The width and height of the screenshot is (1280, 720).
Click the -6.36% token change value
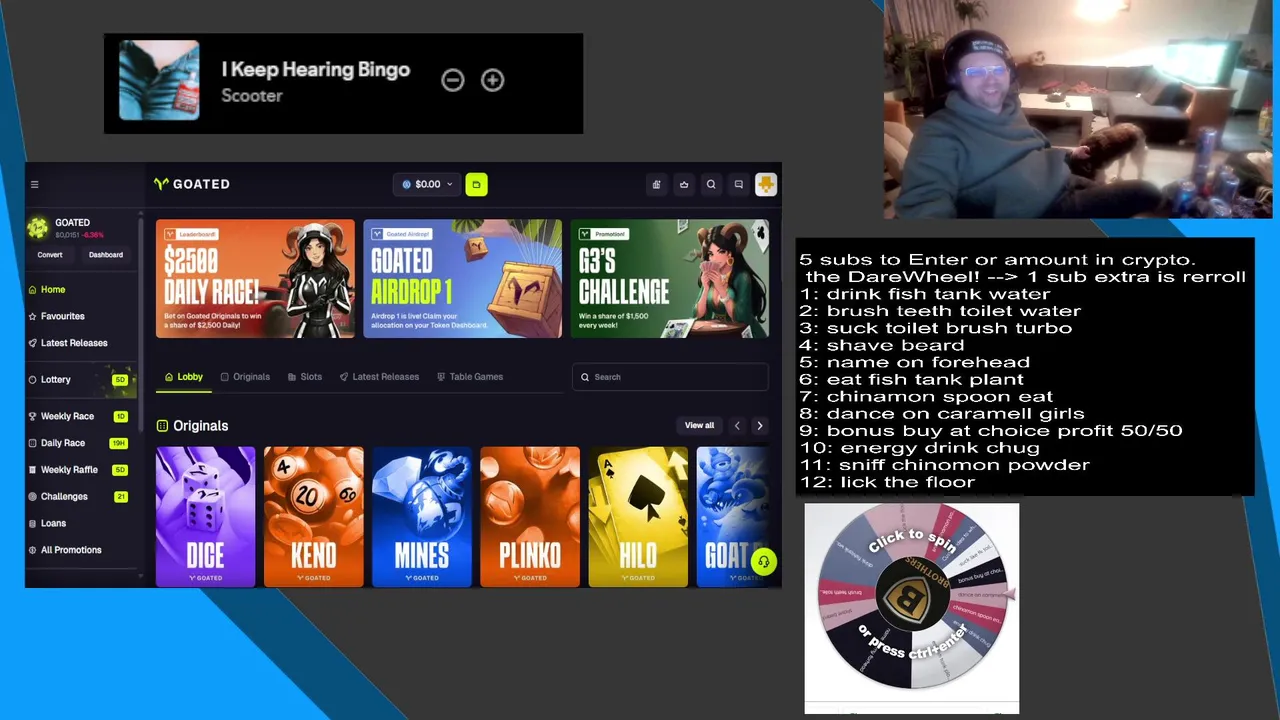[x=93, y=235]
